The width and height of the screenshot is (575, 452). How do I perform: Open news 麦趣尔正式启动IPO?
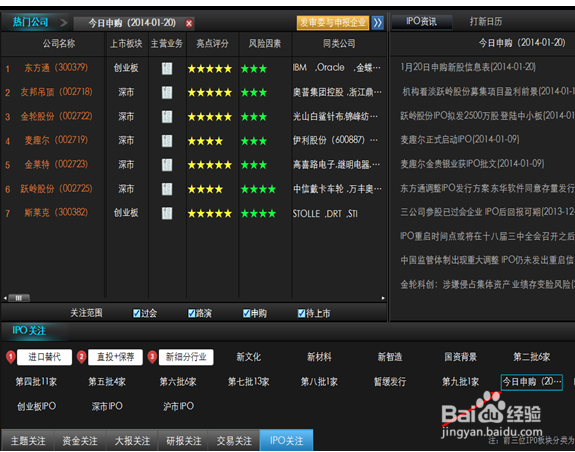coord(460,140)
